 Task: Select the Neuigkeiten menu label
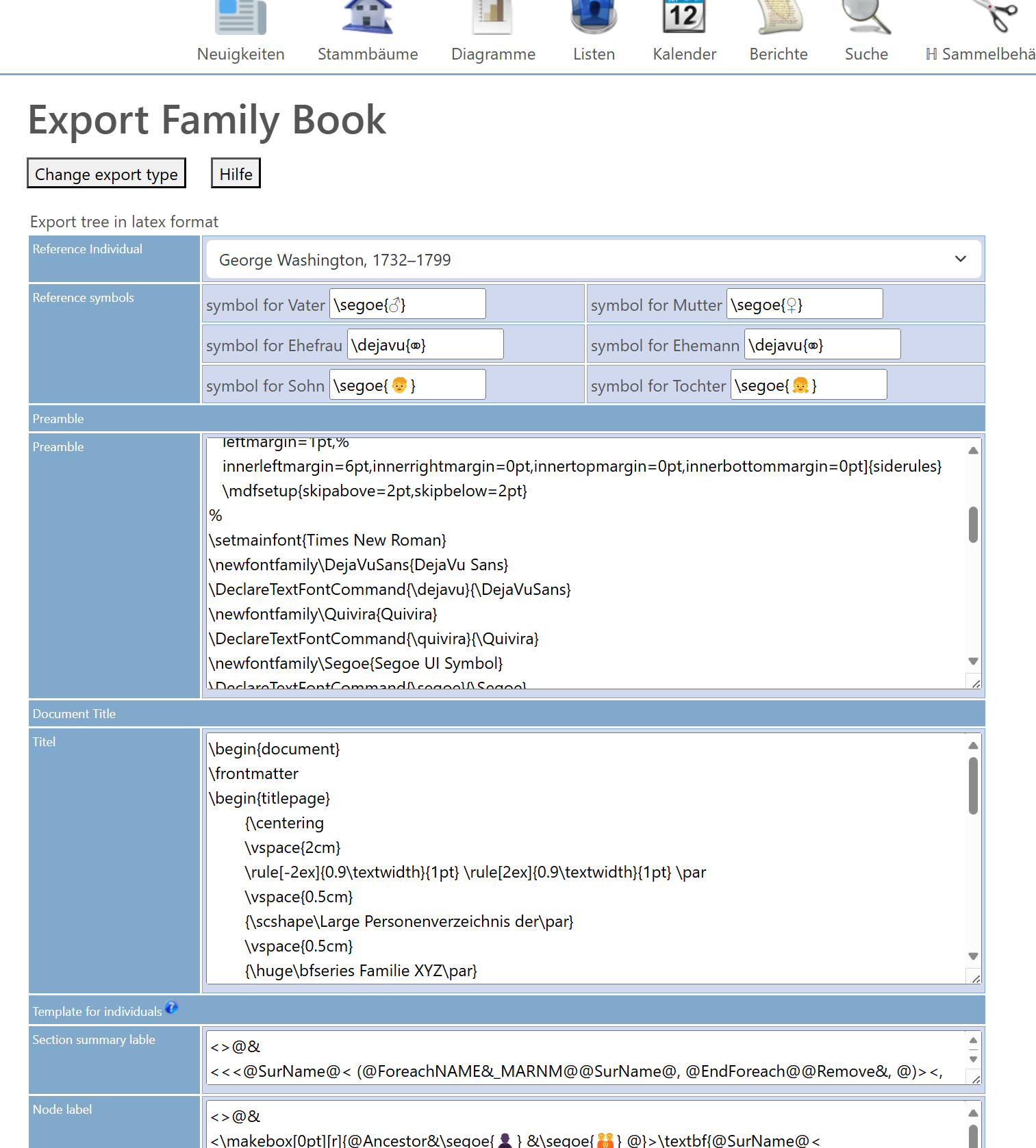[x=241, y=54]
